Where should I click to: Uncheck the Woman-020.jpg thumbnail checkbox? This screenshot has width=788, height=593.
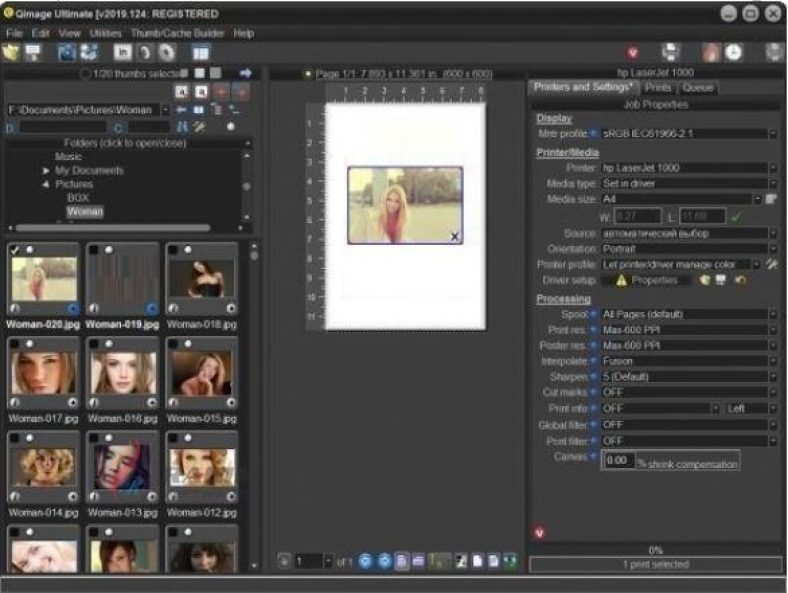(x=14, y=250)
